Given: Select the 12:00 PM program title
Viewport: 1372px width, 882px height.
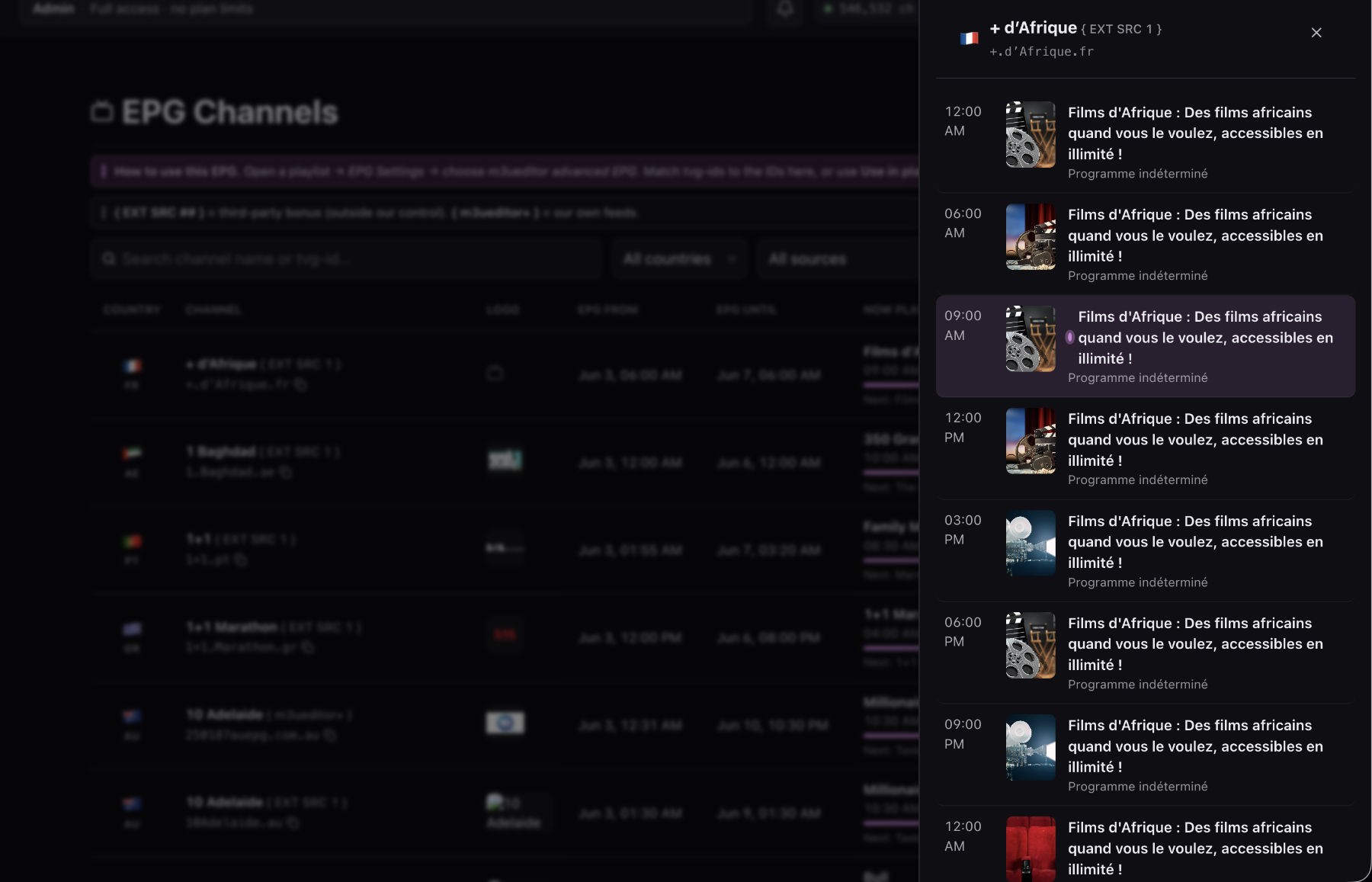Looking at the screenshot, I should click(x=1195, y=440).
